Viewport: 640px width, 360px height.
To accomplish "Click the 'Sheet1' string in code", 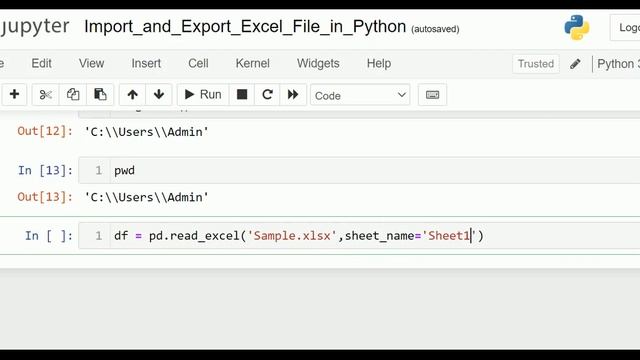I will click(x=449, y=236).
